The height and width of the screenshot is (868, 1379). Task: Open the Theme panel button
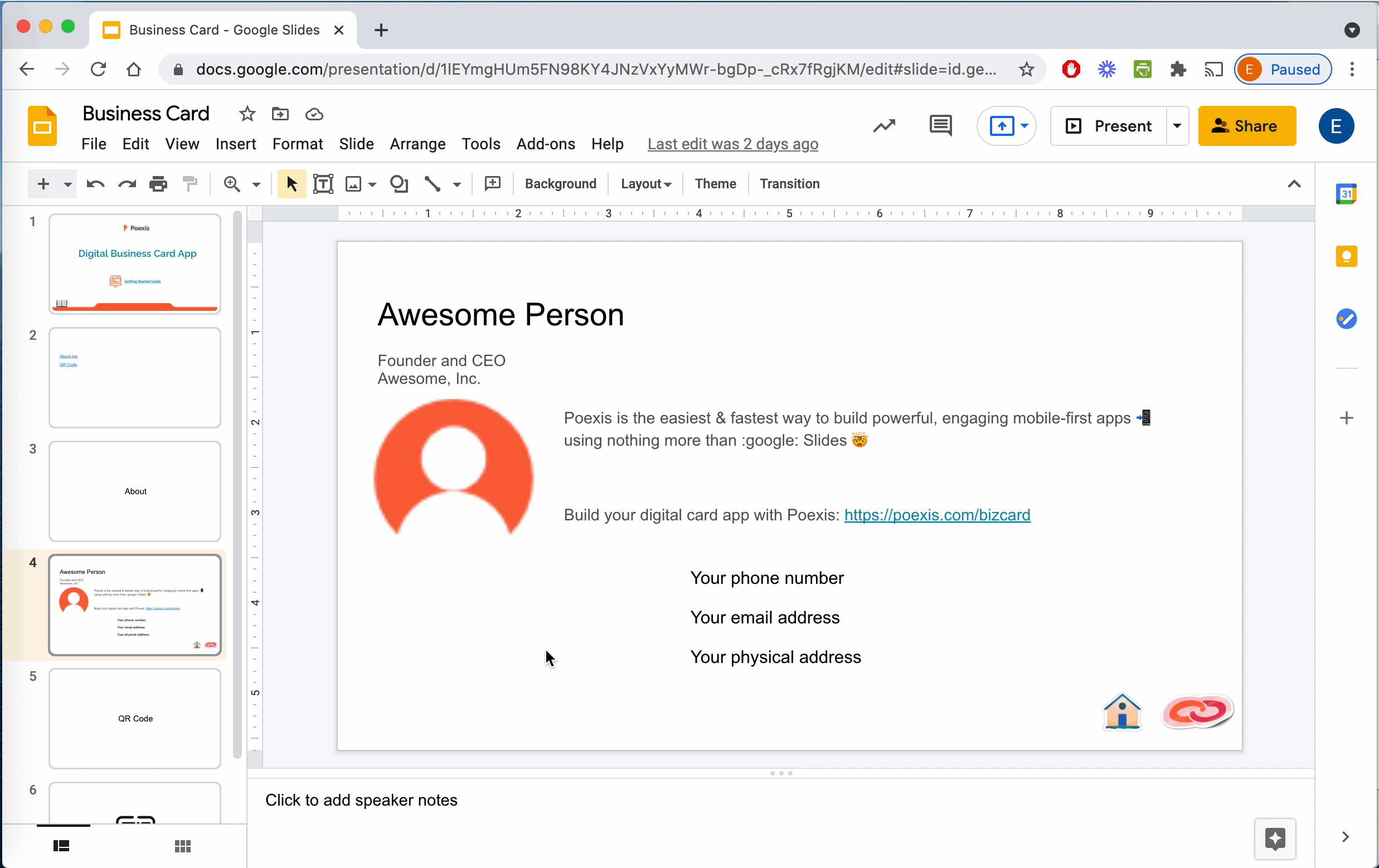click(715, 184)
